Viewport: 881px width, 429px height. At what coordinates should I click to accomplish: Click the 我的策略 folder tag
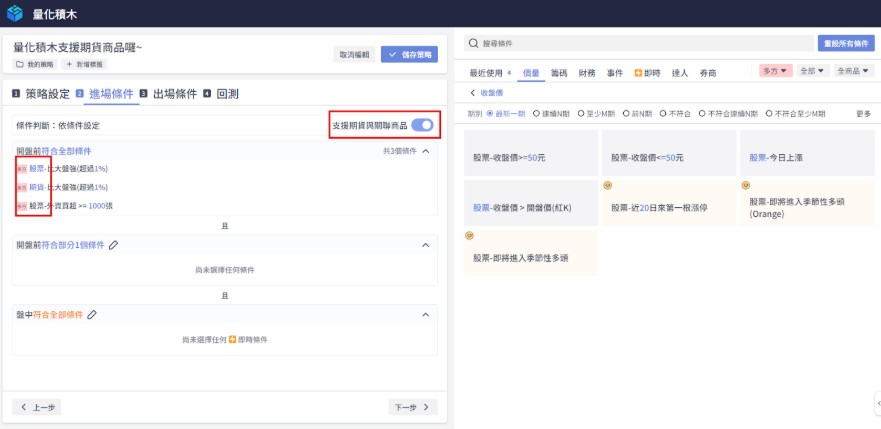click(x=36, y=64)
